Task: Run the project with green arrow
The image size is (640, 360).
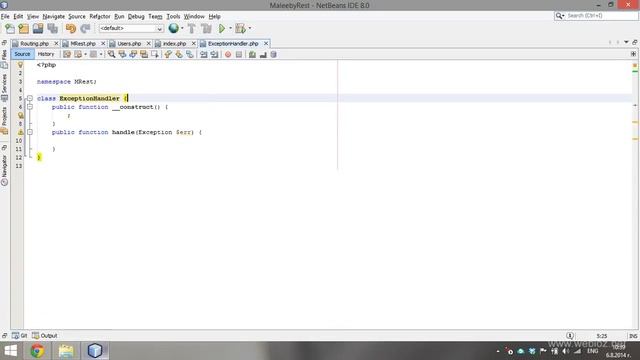Action: (222, 28)
